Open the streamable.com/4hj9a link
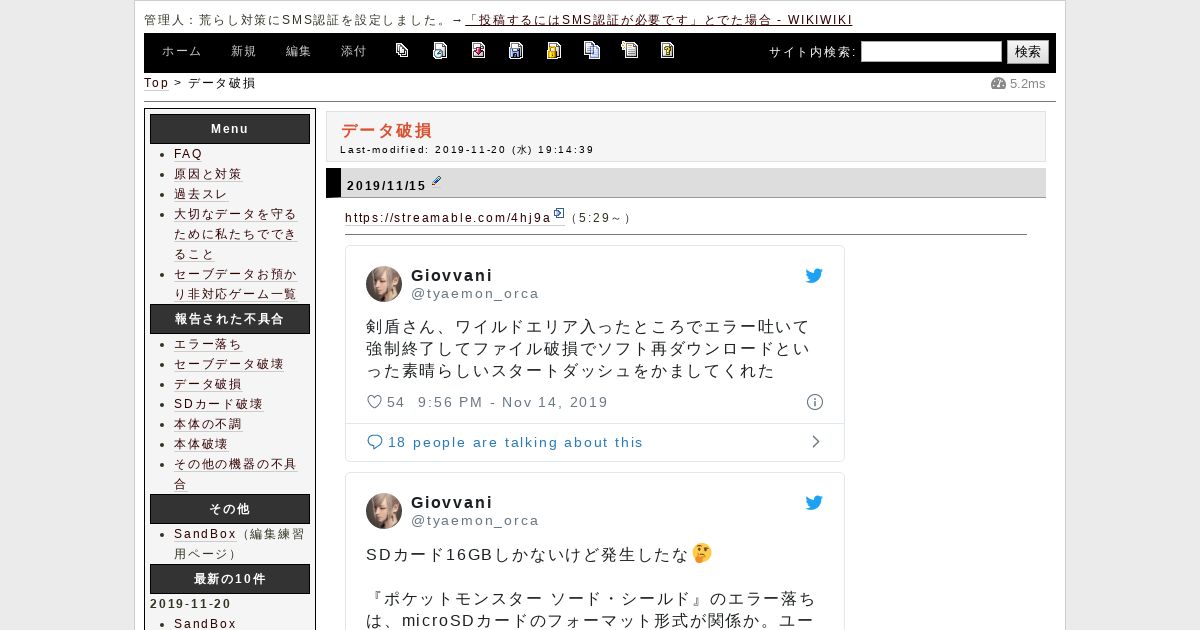This screenshot has height=630, width=1200. tap(448, 217)
